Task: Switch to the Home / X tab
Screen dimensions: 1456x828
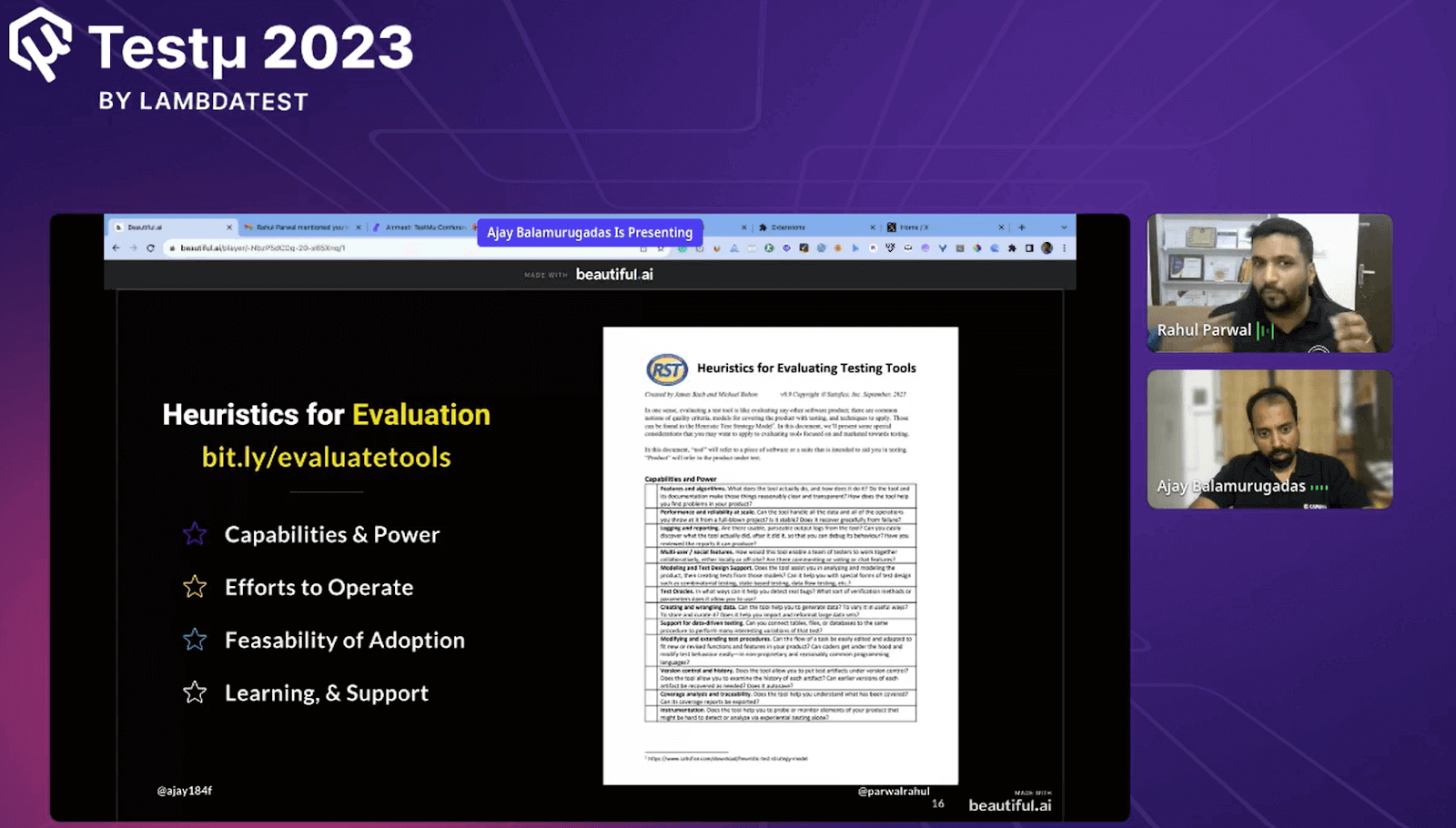Action: [x=945, y=227]
